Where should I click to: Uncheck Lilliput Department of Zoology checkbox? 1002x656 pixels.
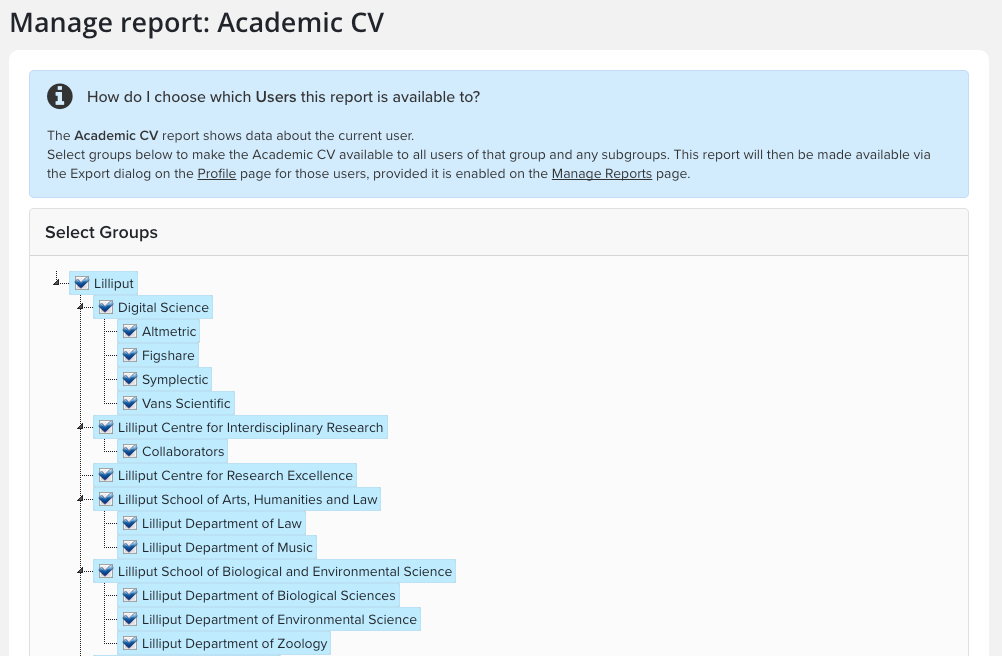(x=130, y=644)
